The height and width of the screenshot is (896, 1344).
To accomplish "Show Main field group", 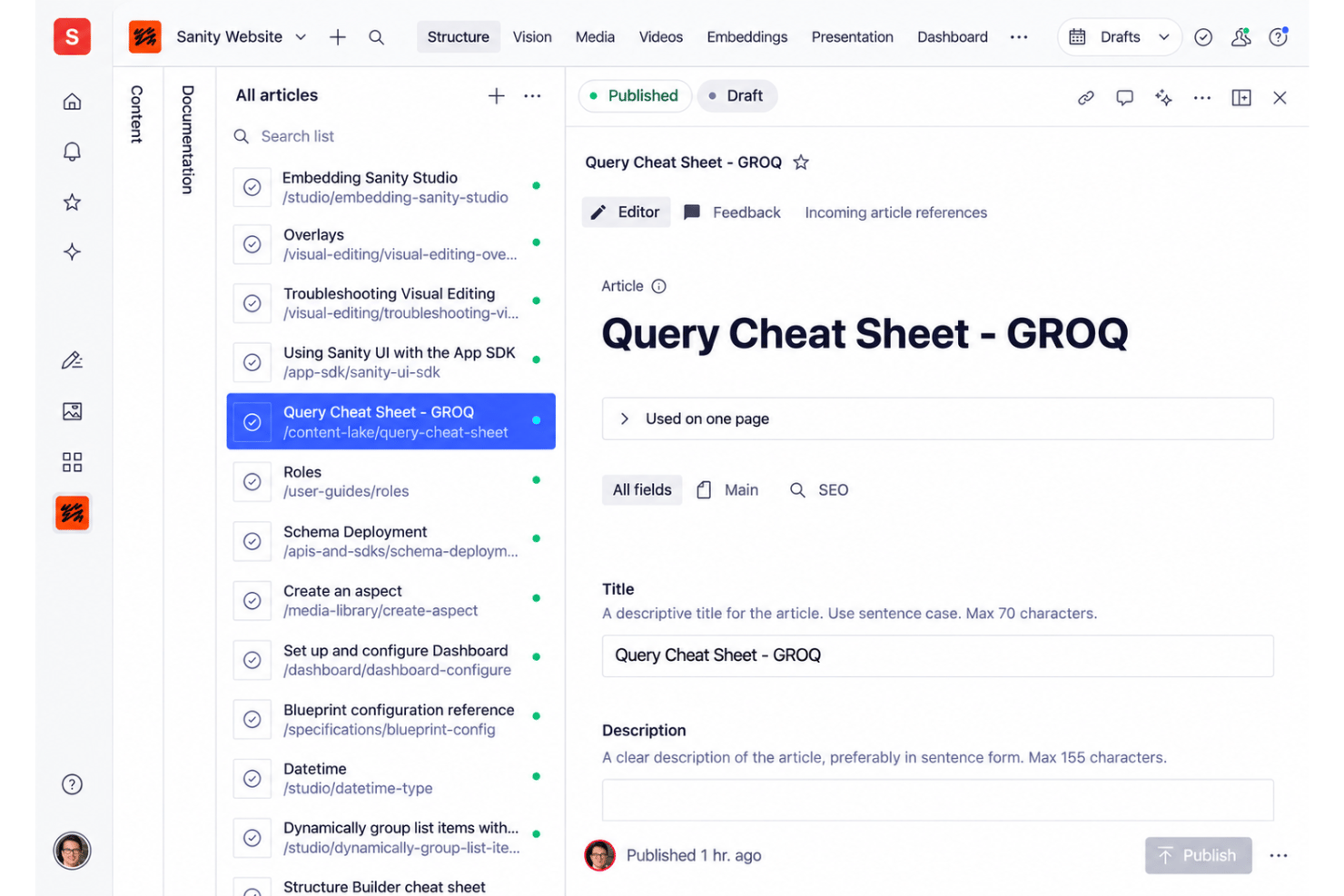I will (727, 490).
